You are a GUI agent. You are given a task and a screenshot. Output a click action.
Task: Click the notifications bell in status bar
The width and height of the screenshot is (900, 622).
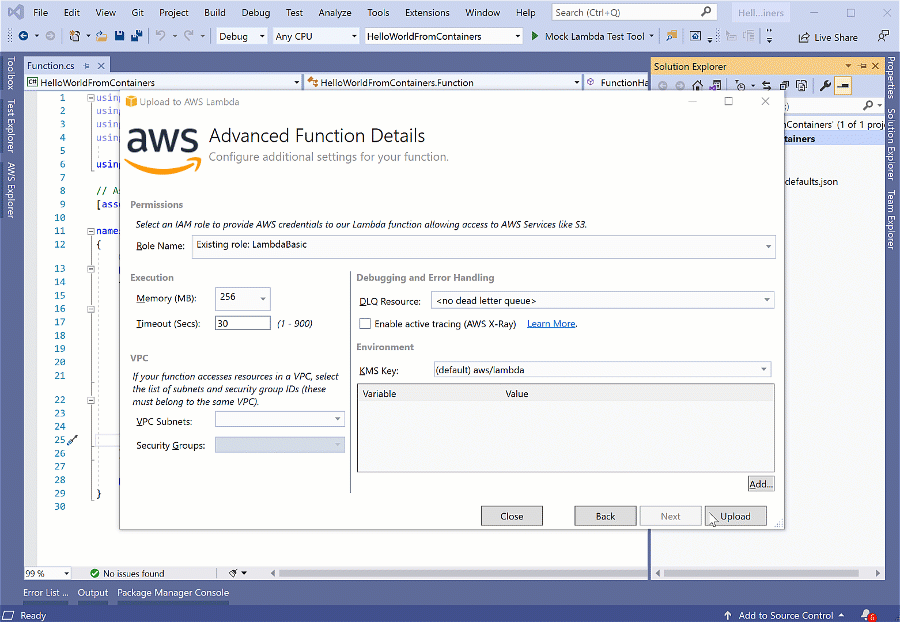(x=867, y=615)
